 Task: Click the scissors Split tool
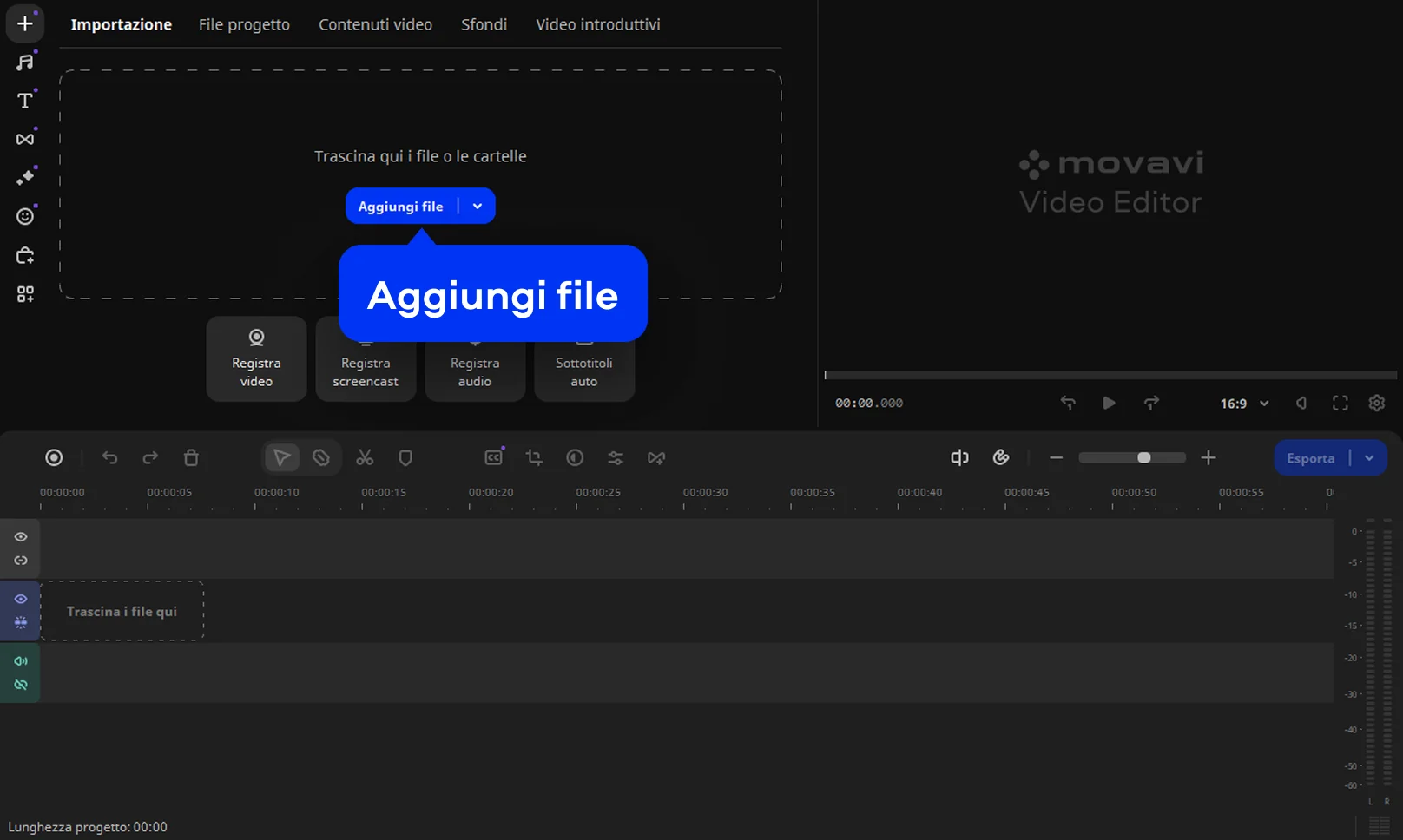point(365,457)
